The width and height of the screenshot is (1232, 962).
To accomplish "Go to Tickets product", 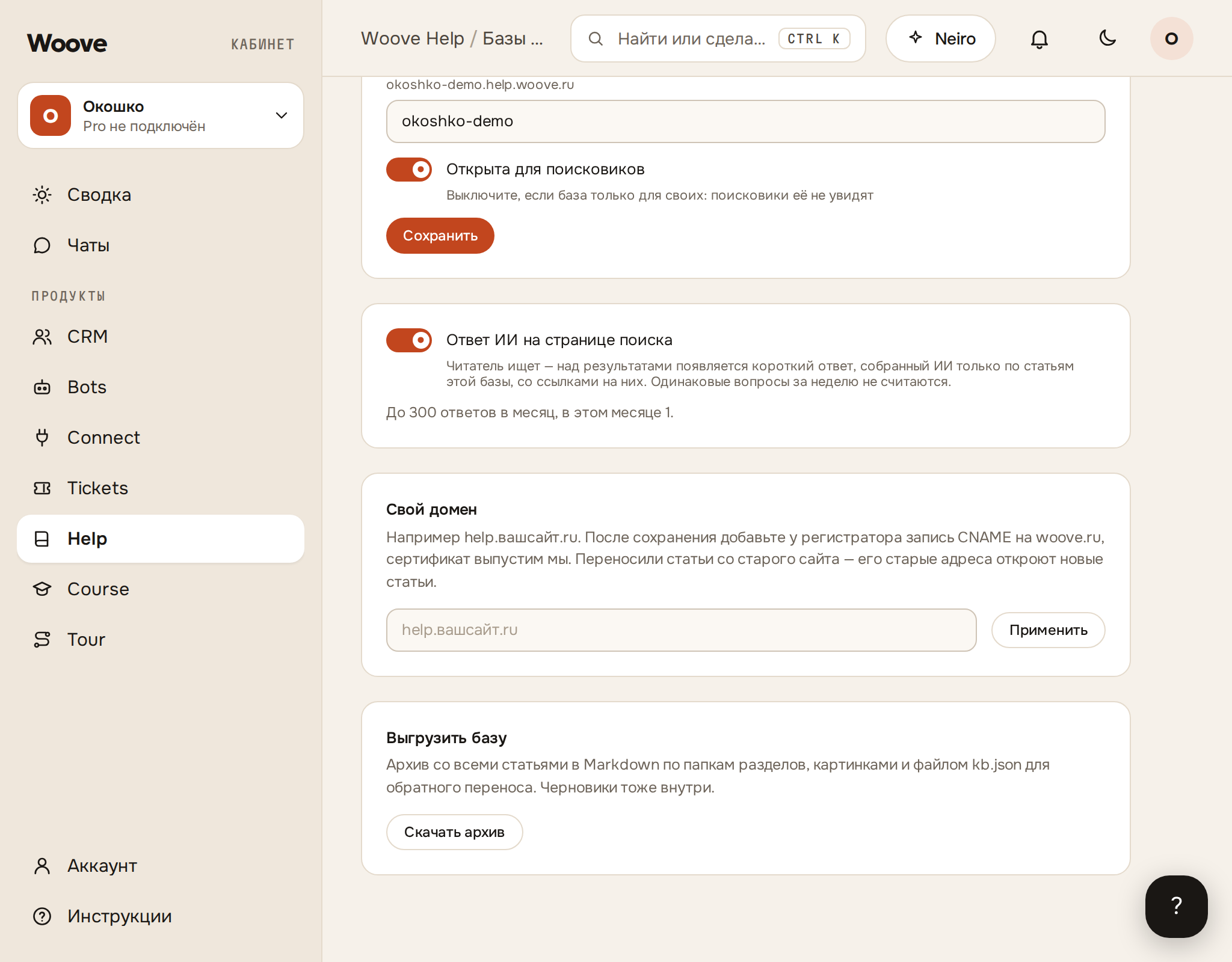I will click(x=161, y=488).
